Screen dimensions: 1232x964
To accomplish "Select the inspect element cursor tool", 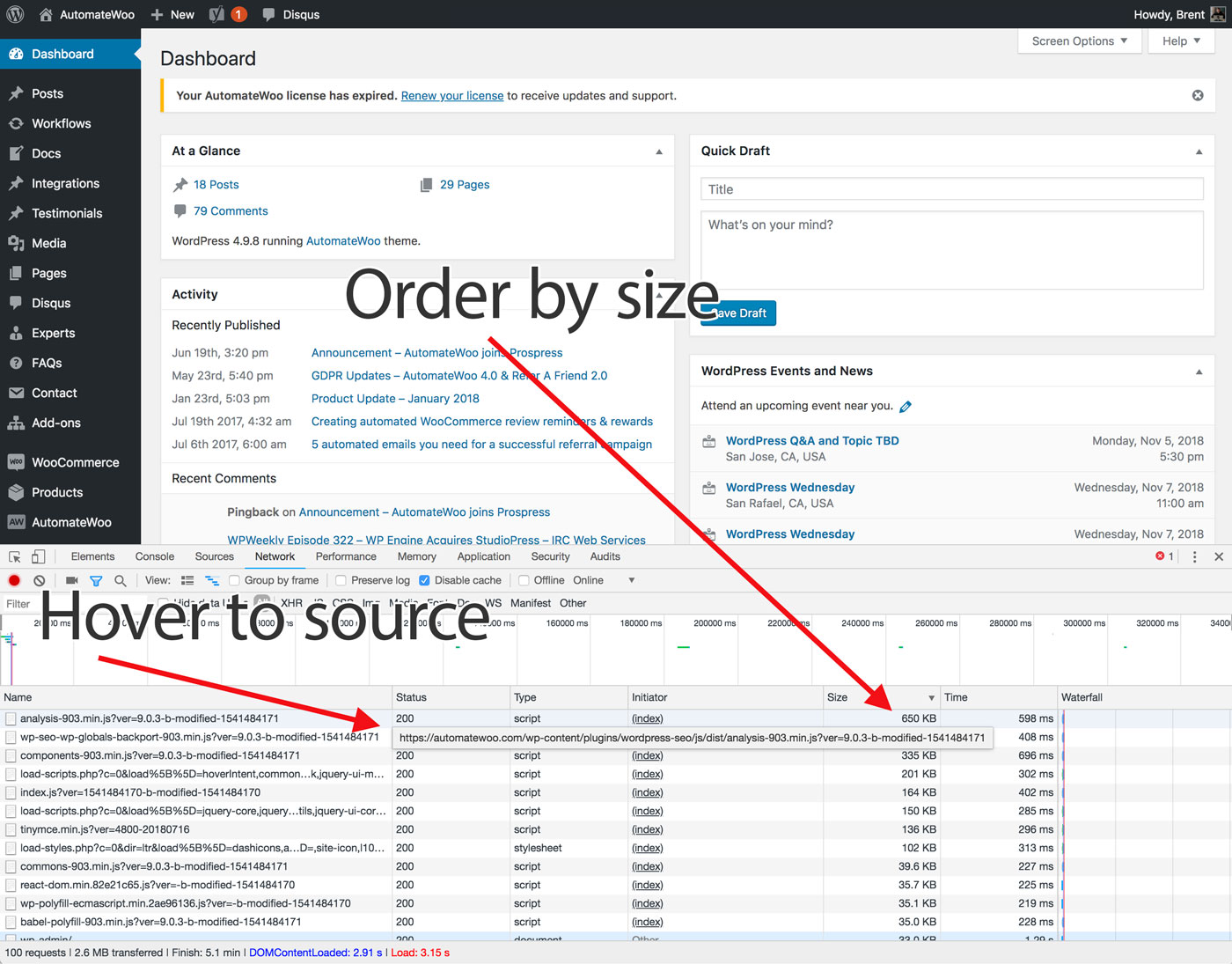I will tap(14, 556).
